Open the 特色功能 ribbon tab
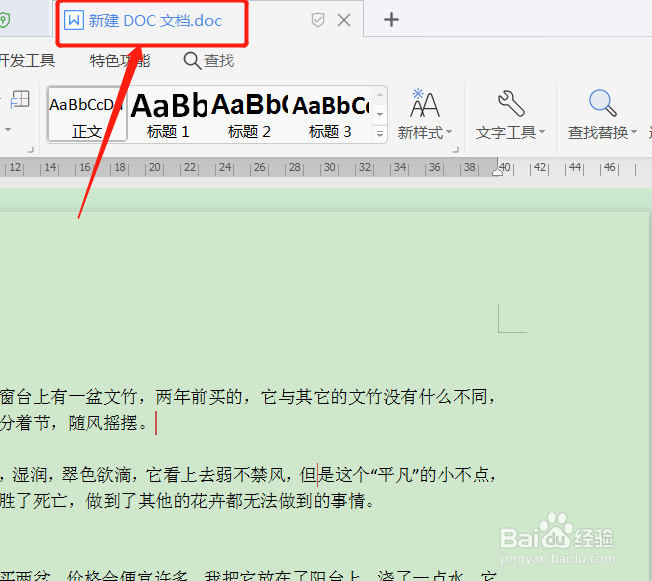The image size is (652, 581). (x=120, y=61)
